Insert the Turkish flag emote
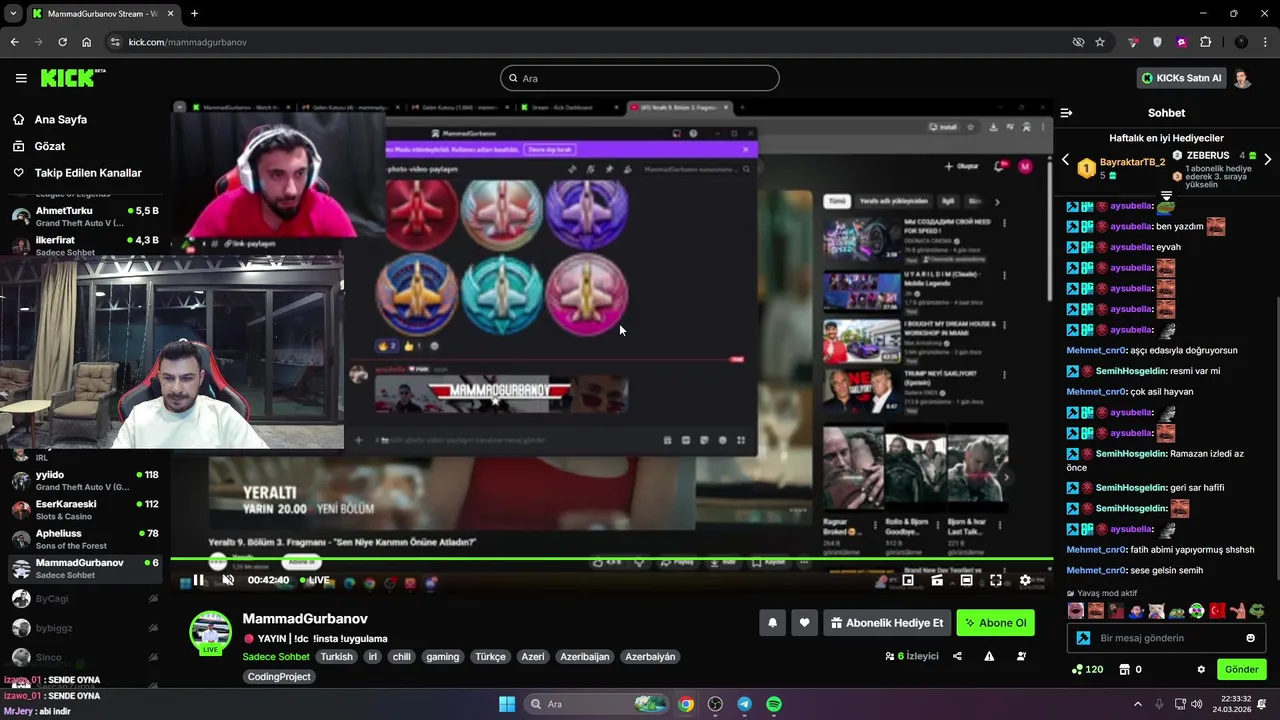 pyautogui.click(x=1217, y=610)
